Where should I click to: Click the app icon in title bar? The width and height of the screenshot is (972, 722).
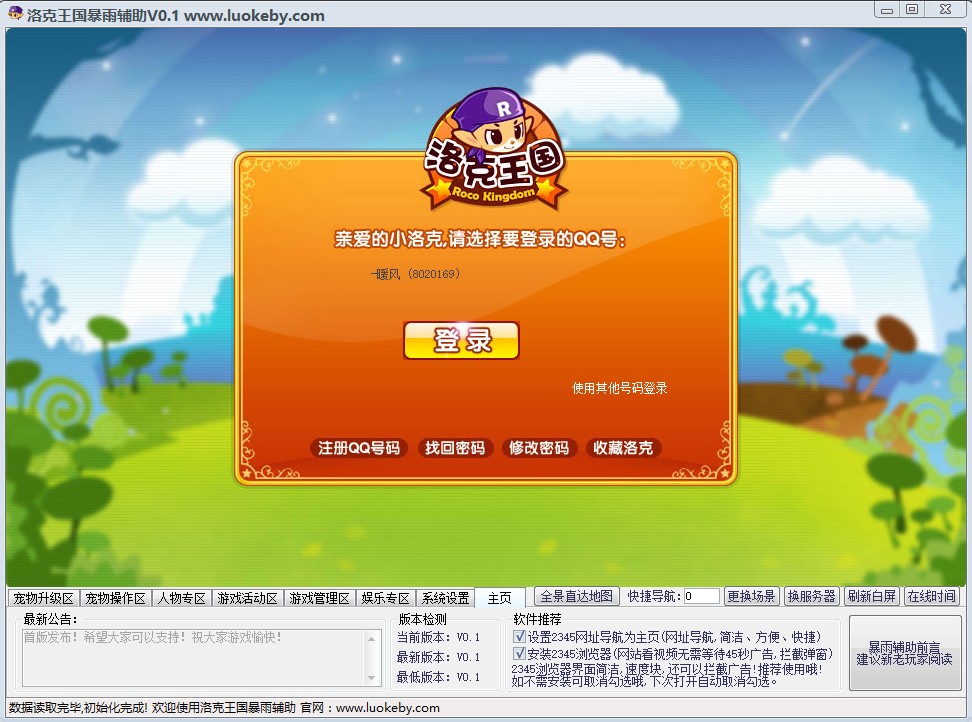(x=15, y=14)
